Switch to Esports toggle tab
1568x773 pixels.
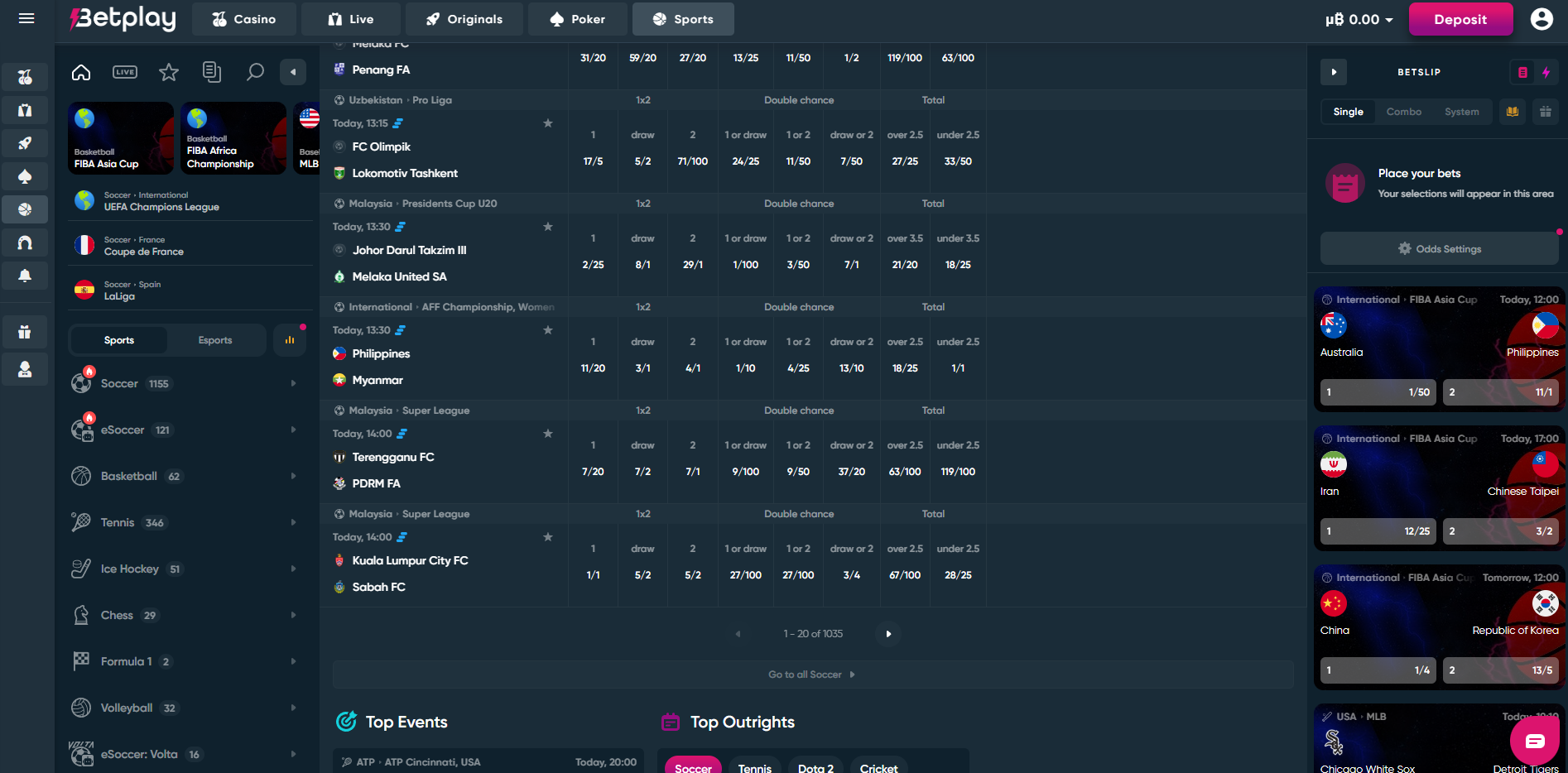(215, 340)
